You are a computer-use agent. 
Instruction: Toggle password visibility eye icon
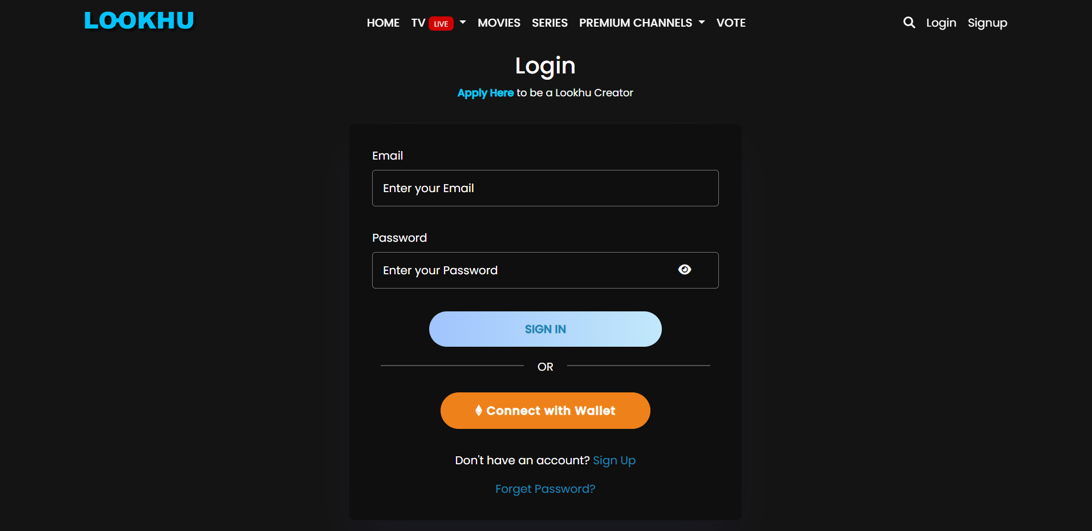click(x=685, y=270)
